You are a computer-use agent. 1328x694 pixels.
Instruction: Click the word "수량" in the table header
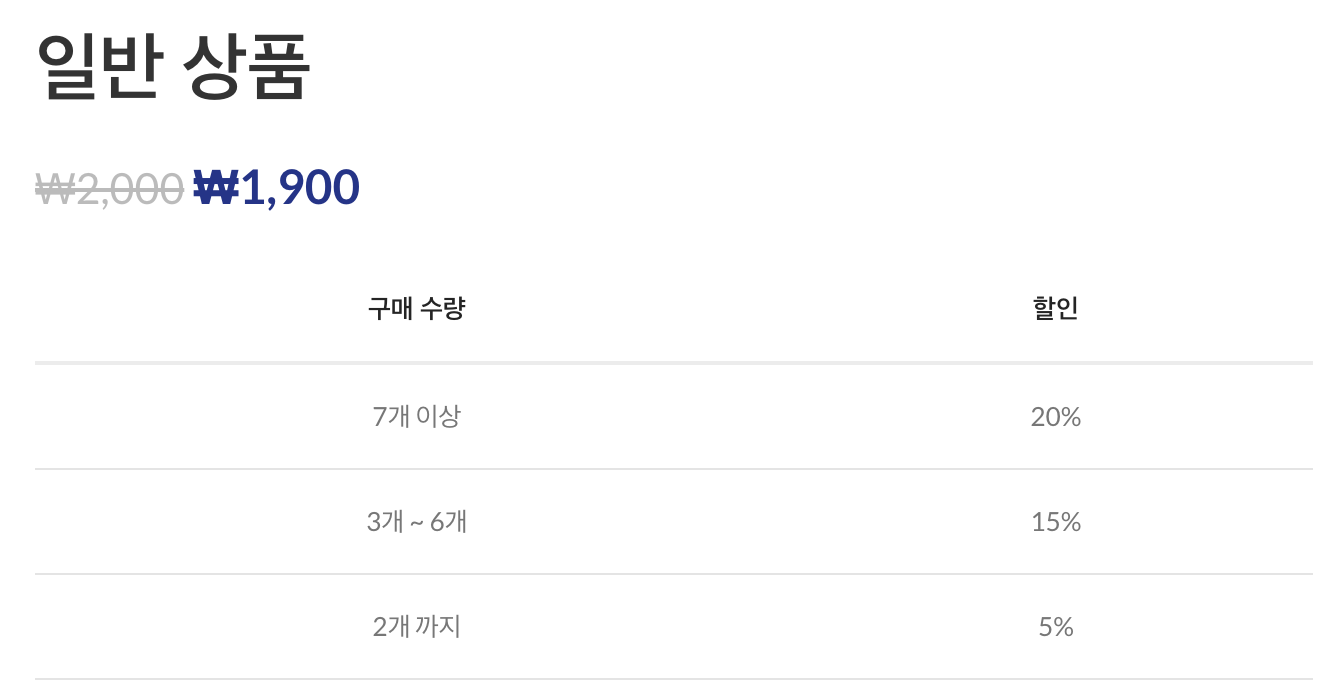444,308
